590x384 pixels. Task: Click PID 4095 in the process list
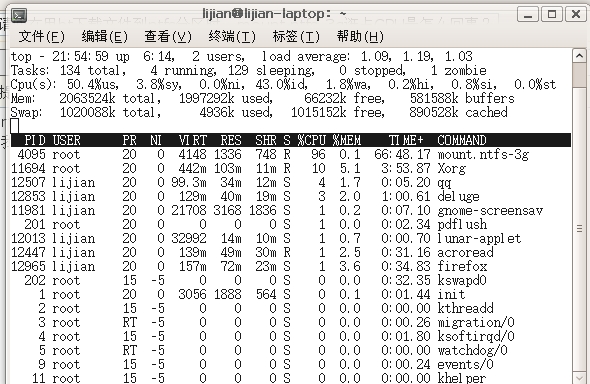click(31, 155)
